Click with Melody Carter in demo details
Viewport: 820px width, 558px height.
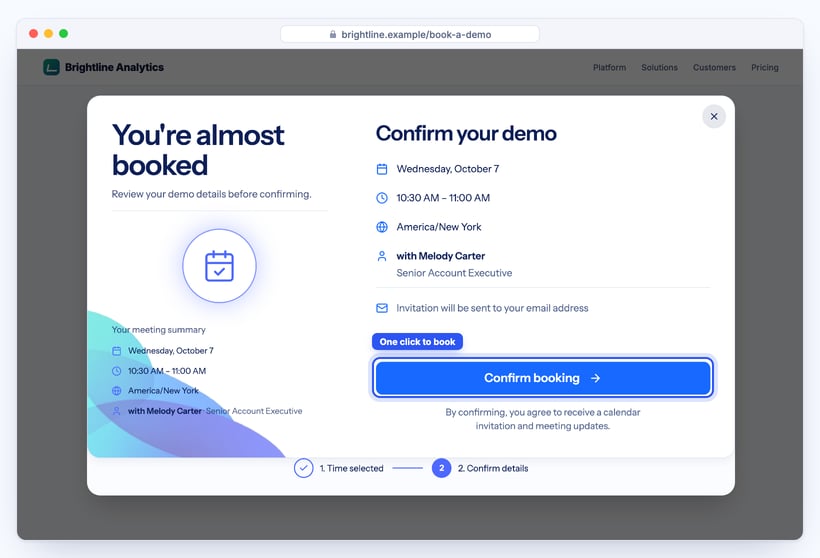[440, 256]
